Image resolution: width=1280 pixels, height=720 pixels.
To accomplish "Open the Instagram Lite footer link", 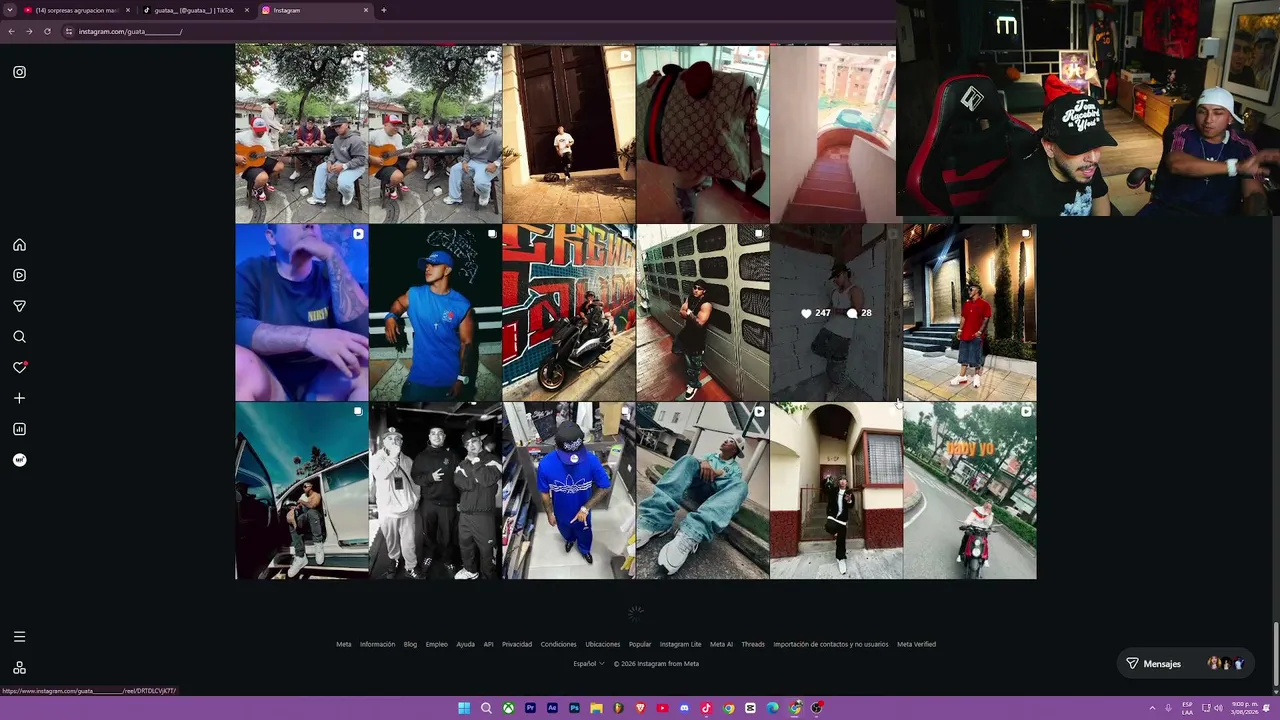I will 680,644.
